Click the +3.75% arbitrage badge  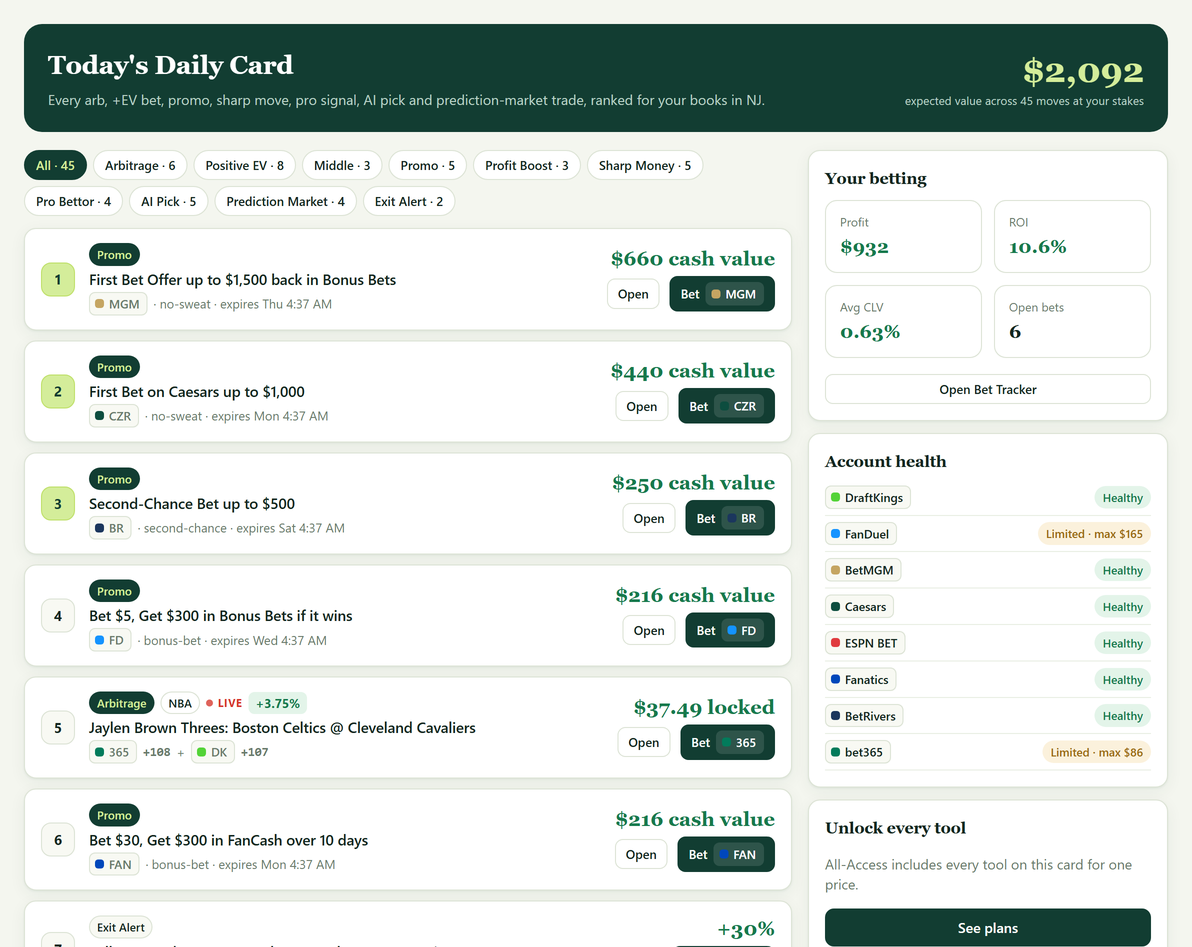pyautogui.click(x=277, y=704)
